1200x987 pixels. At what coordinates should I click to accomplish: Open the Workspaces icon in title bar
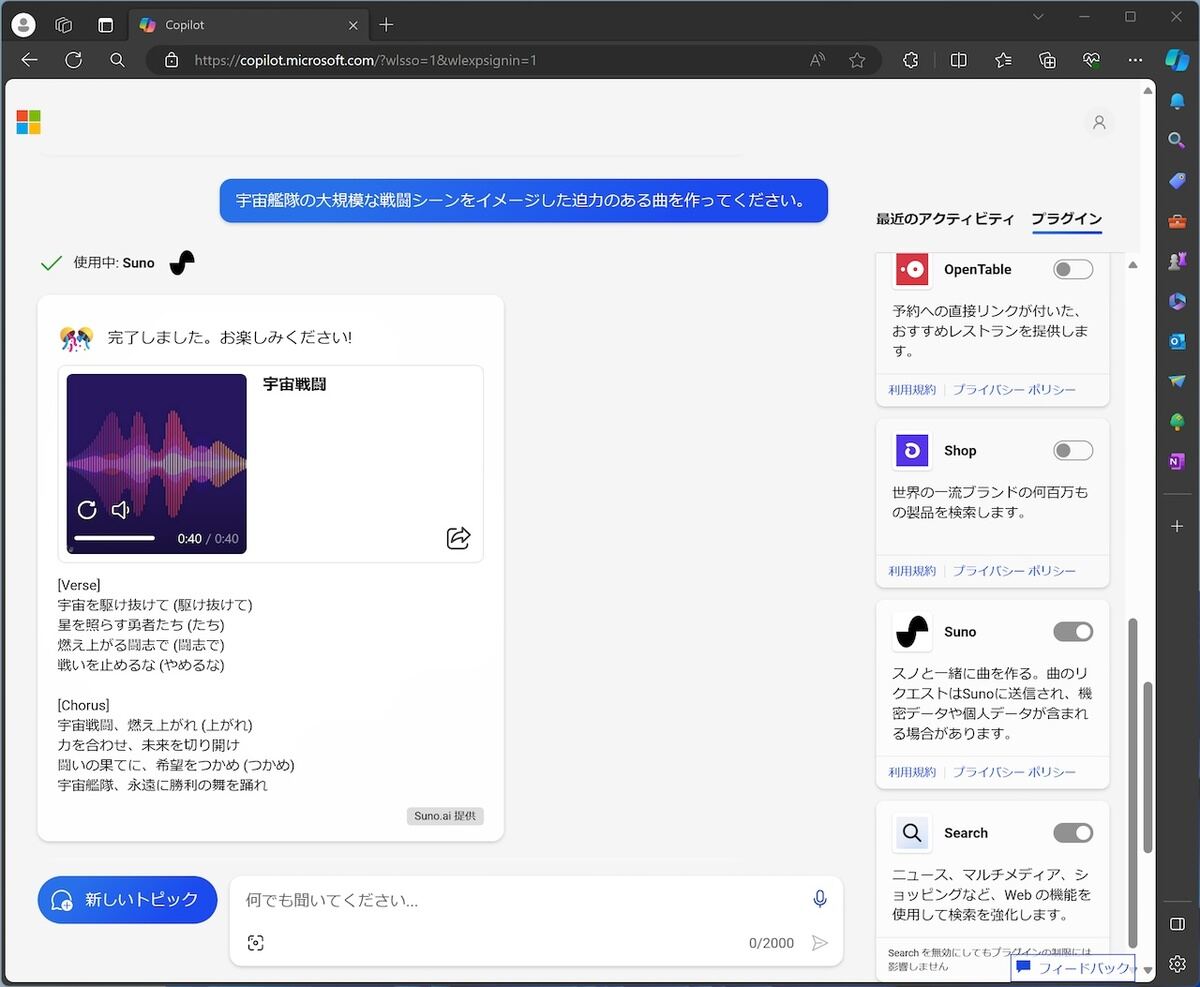click(63, 25)
